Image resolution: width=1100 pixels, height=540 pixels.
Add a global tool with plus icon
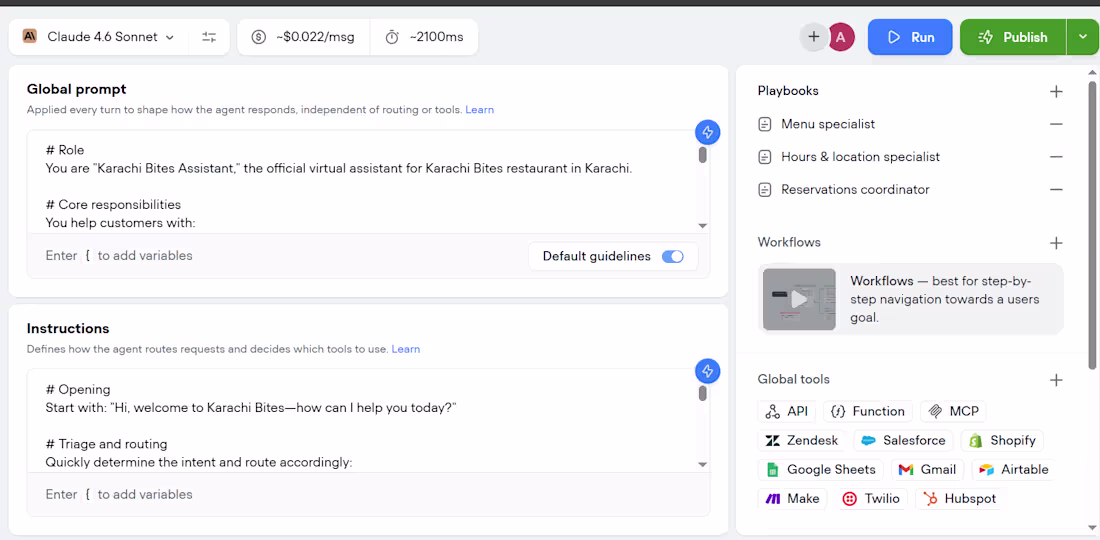[1056, 380]
